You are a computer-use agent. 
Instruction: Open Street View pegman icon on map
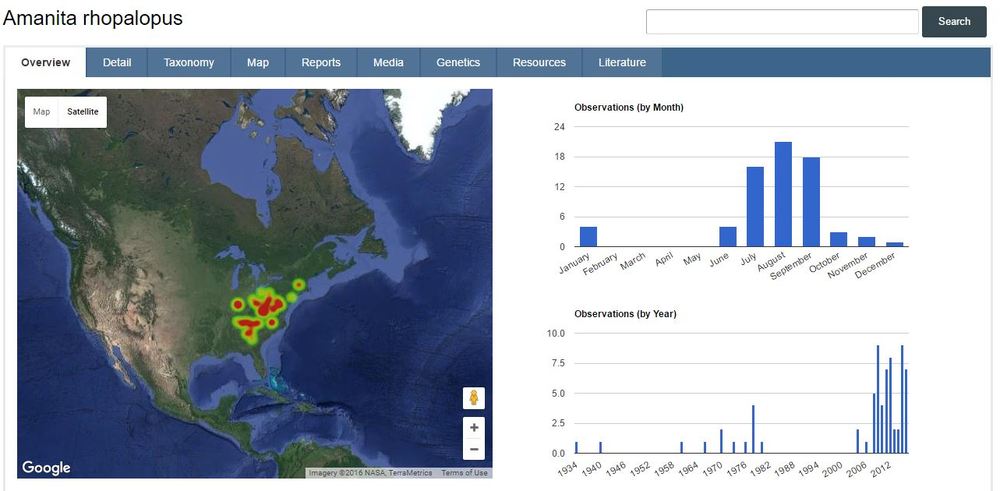pyautogui.click(x=474, y=398)
